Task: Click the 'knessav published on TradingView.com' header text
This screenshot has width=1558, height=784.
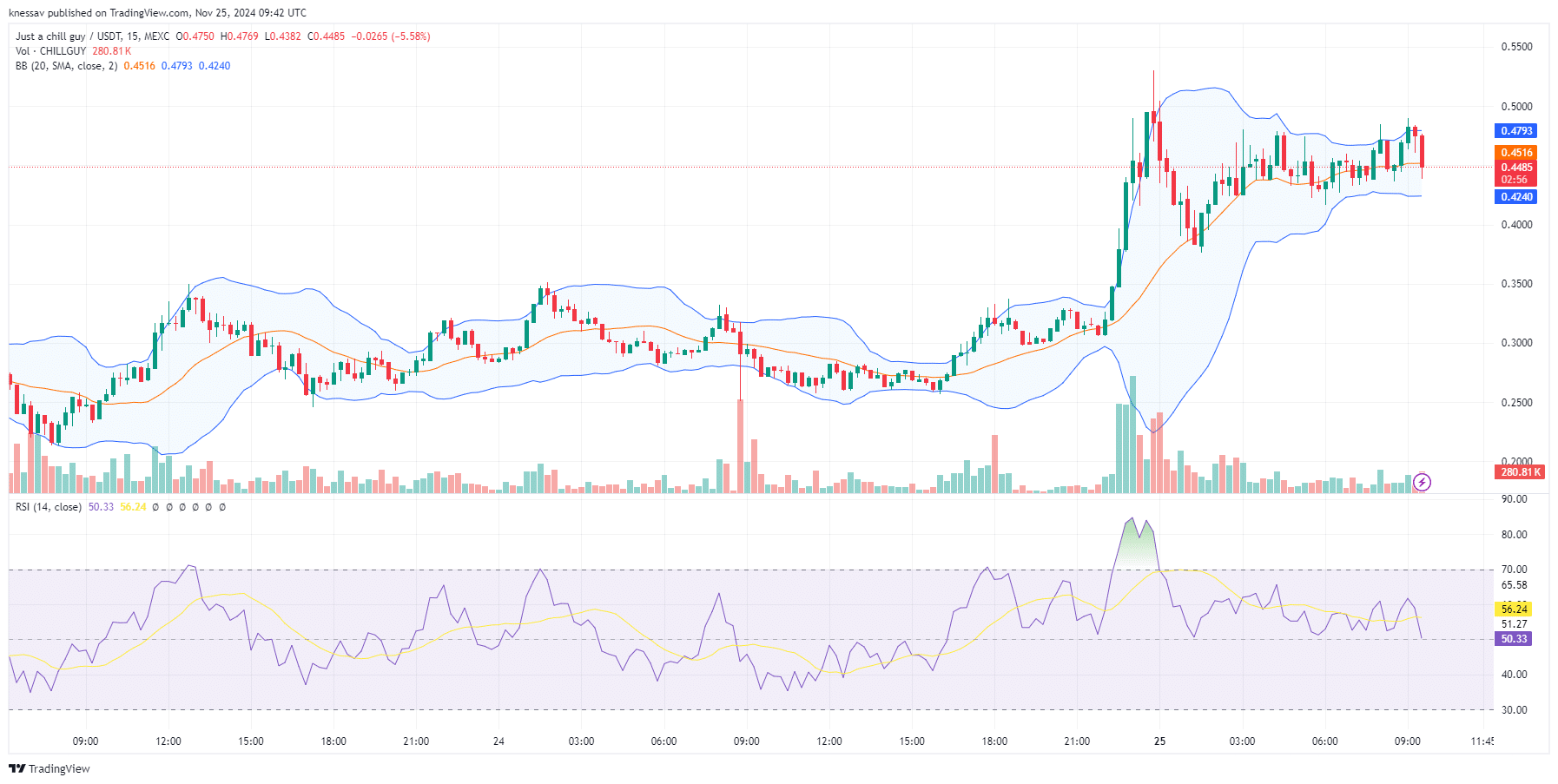Action: [x=99, y=13]
